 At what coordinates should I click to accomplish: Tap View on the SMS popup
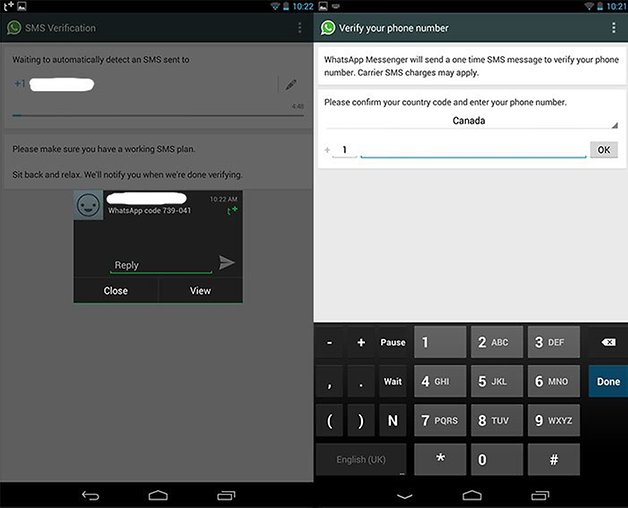pos(200,291)
